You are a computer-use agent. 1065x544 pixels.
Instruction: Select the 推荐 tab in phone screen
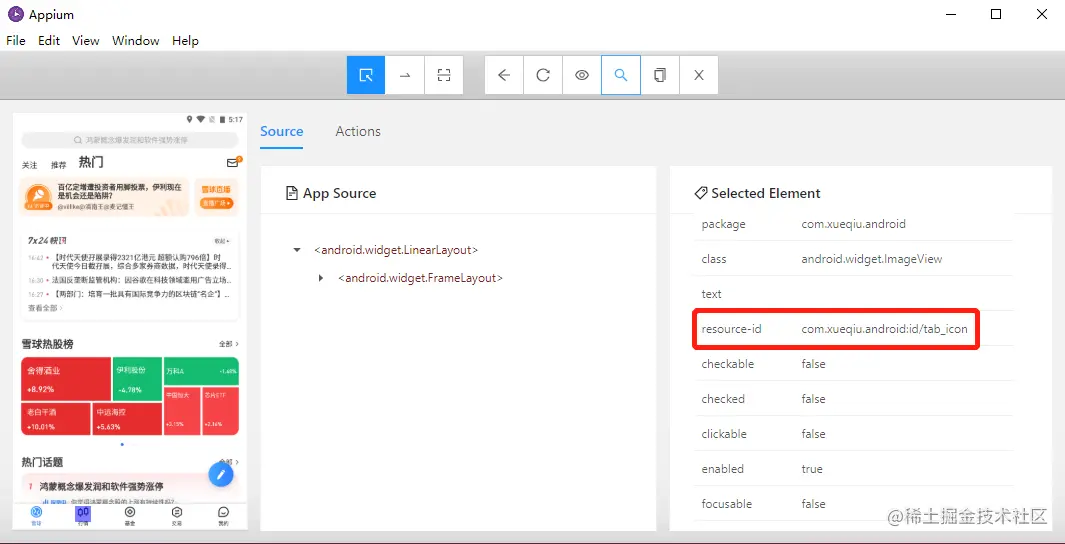59,165
